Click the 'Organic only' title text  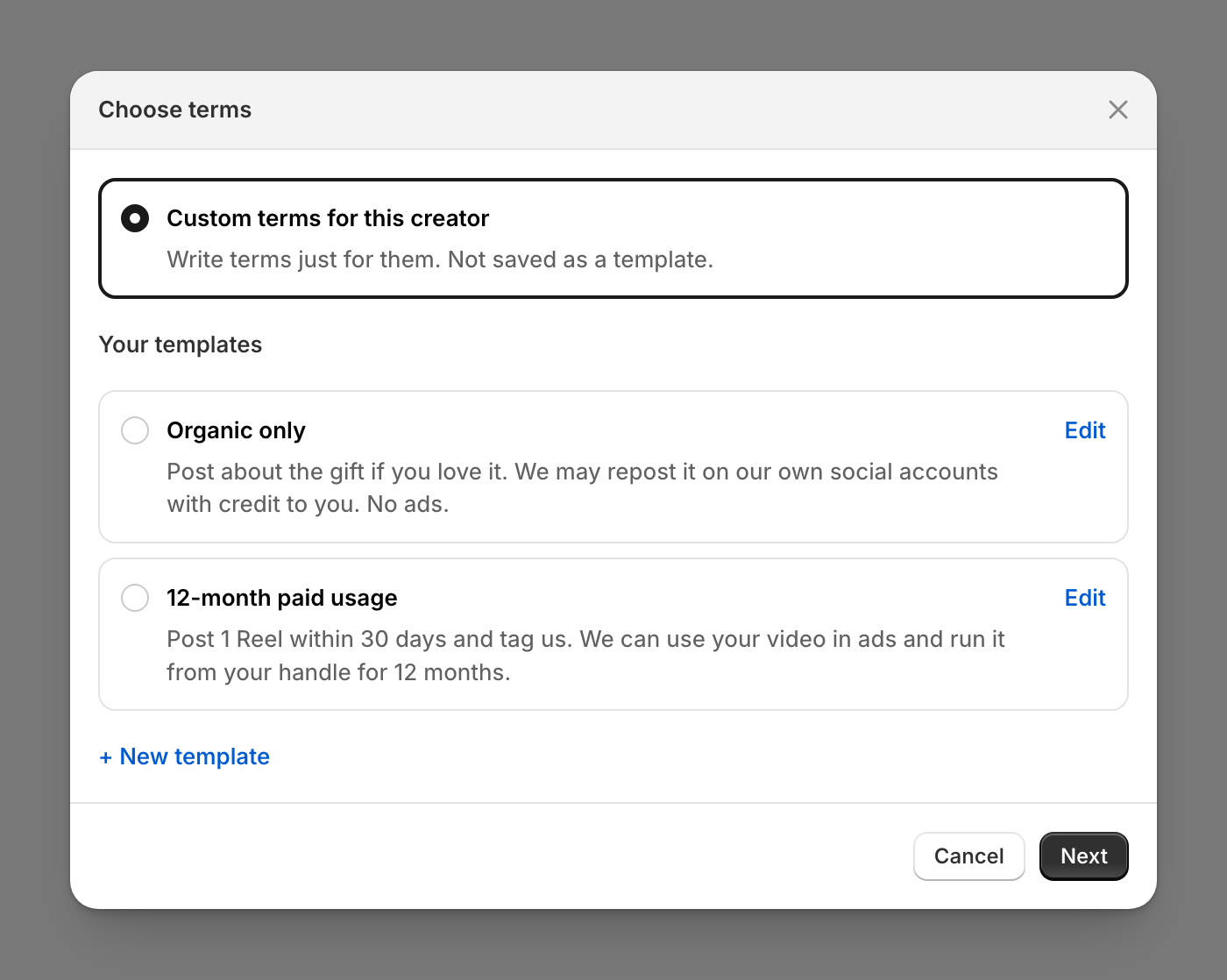[x=236, y=430]
